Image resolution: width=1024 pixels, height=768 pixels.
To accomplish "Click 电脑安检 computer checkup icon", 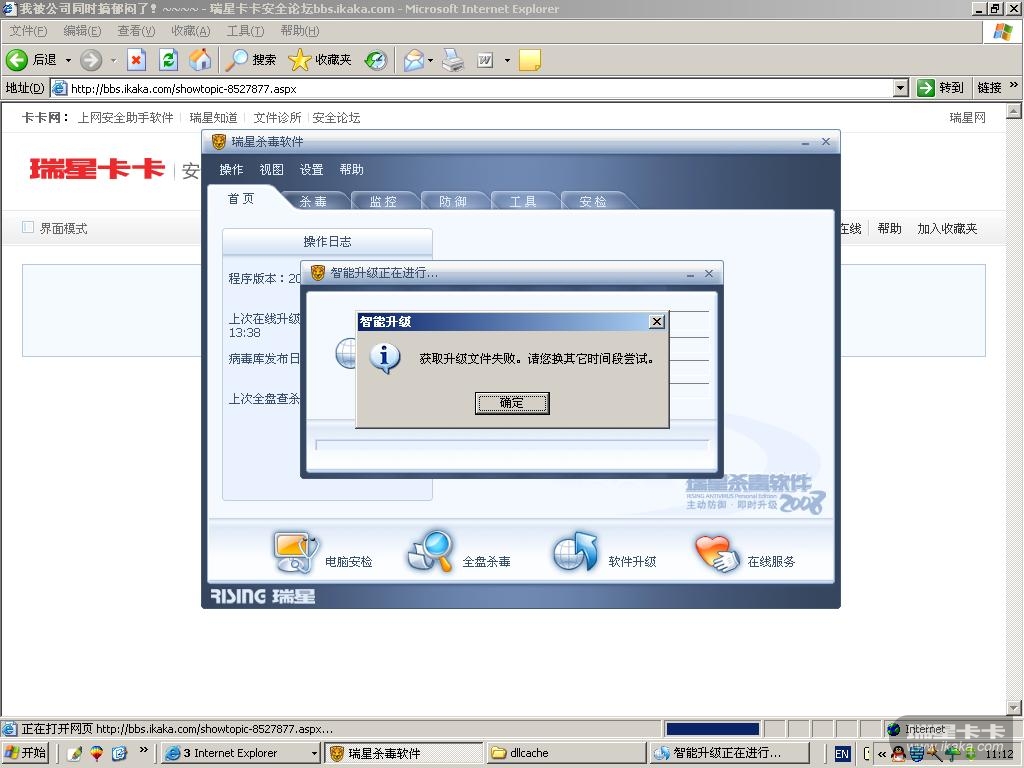I will tap(296, 552).
